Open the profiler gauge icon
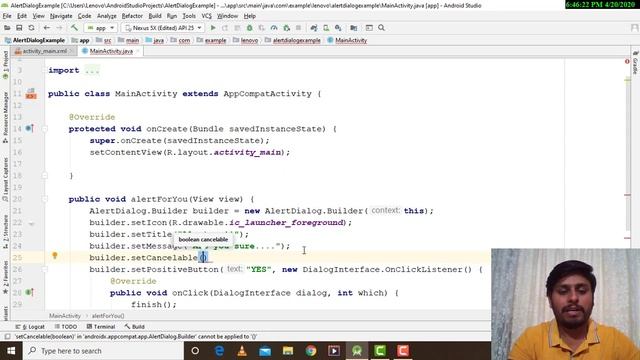640x360 pixels. pos(274,28)
